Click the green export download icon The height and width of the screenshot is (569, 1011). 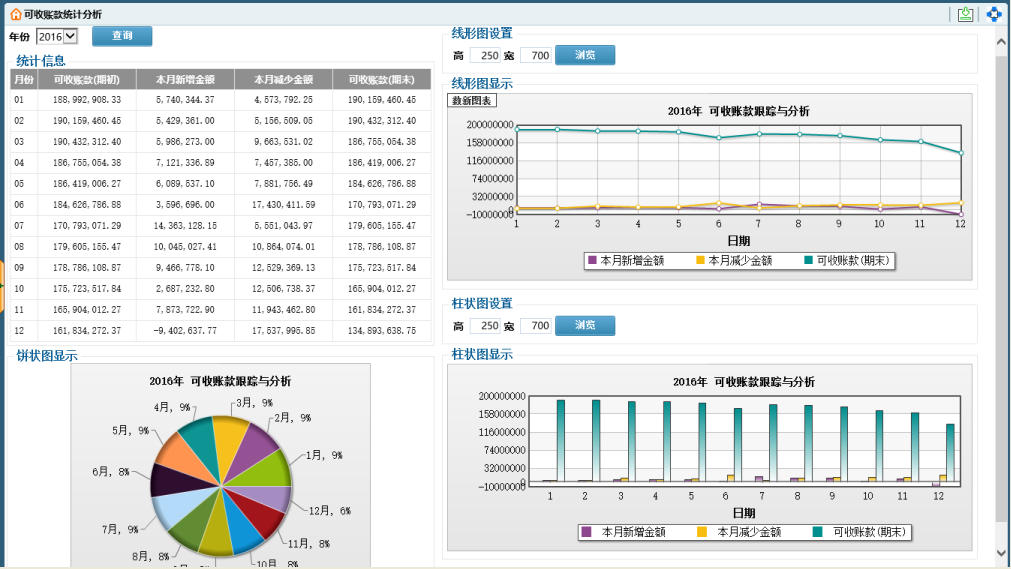(965, 14)
